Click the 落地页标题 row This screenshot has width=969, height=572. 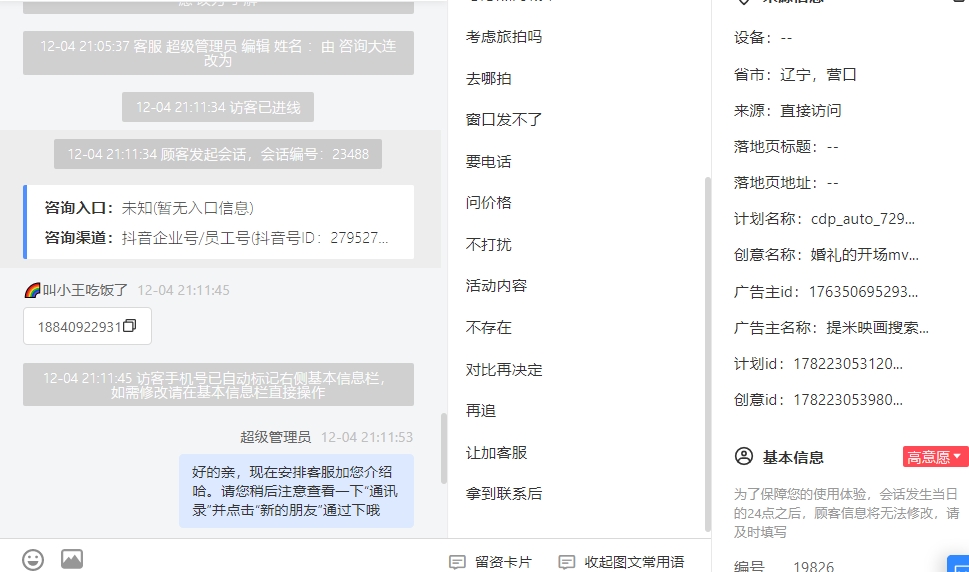(786, 147)
